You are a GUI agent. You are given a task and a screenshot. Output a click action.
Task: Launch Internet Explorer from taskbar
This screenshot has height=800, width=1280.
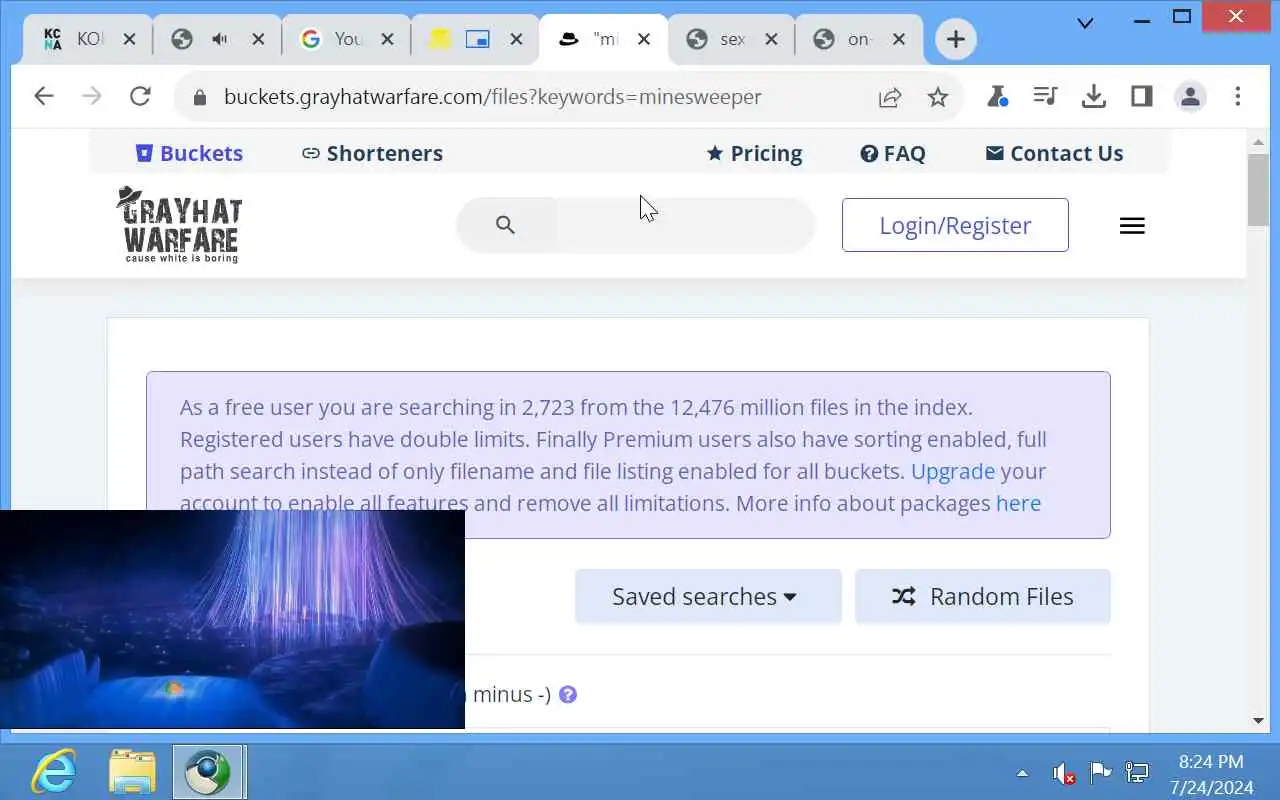[x=52, y=772]
